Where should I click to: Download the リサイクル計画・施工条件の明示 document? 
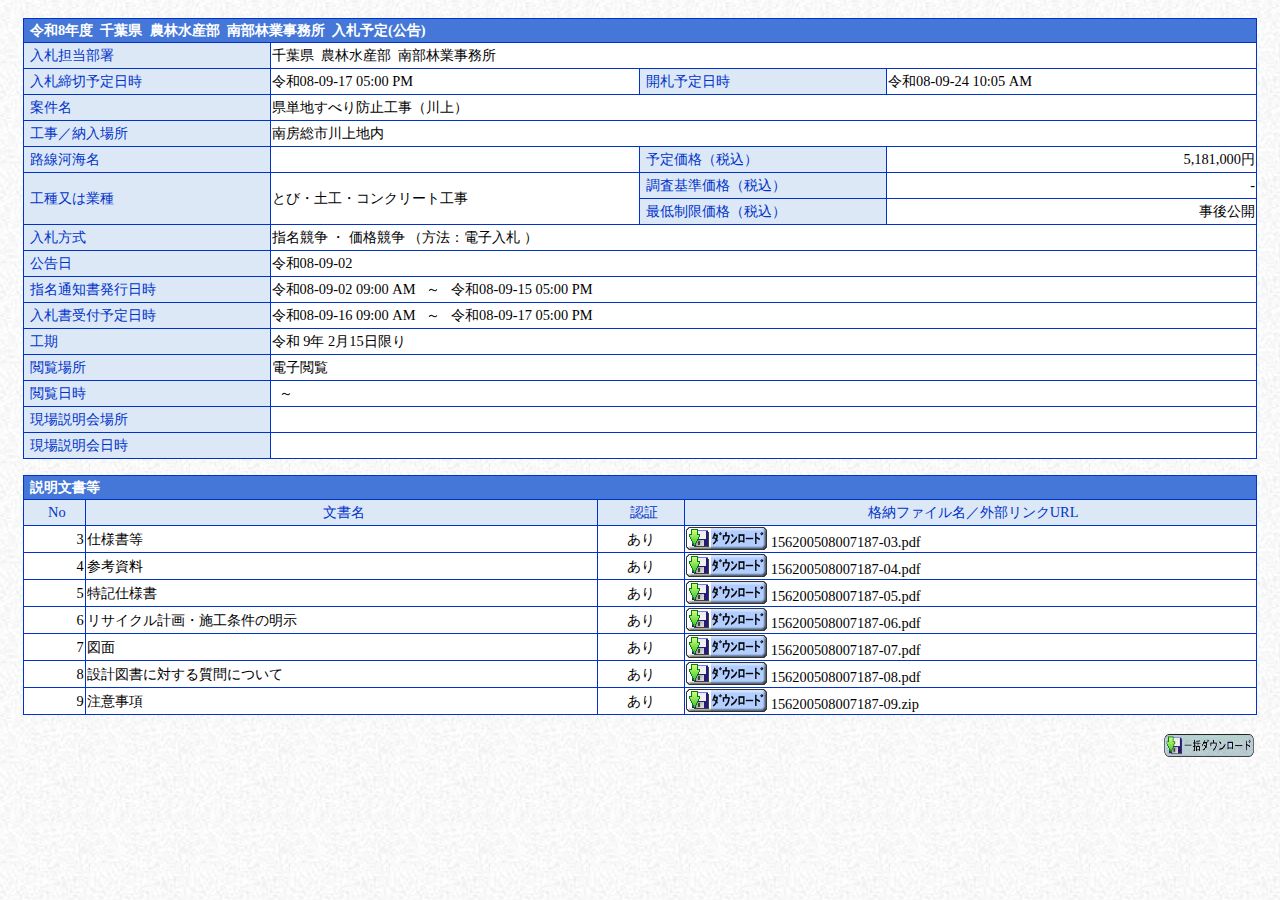726,619
